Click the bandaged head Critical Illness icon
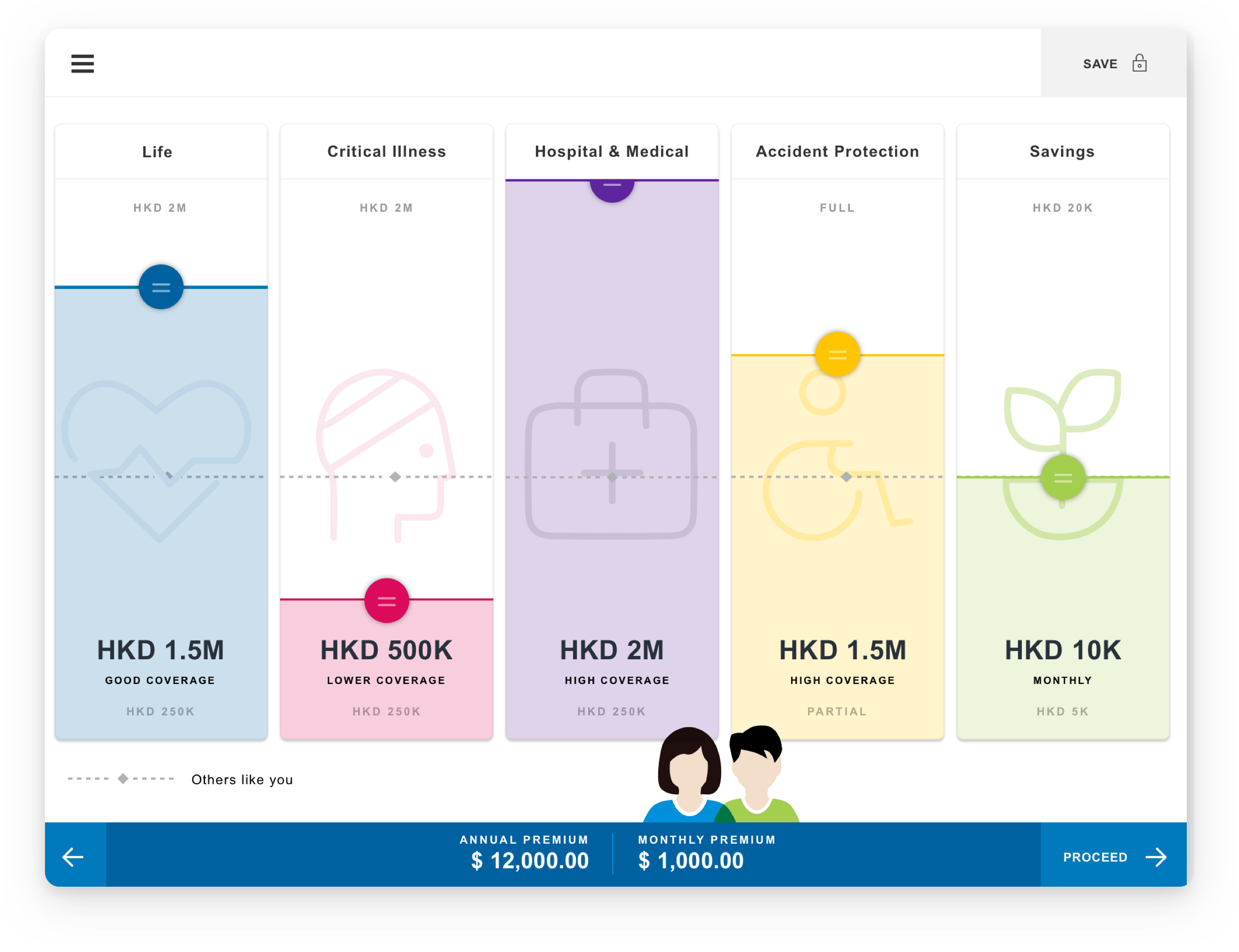The height and width of the screenshot is (952, 1239). [x=385, y=431]
